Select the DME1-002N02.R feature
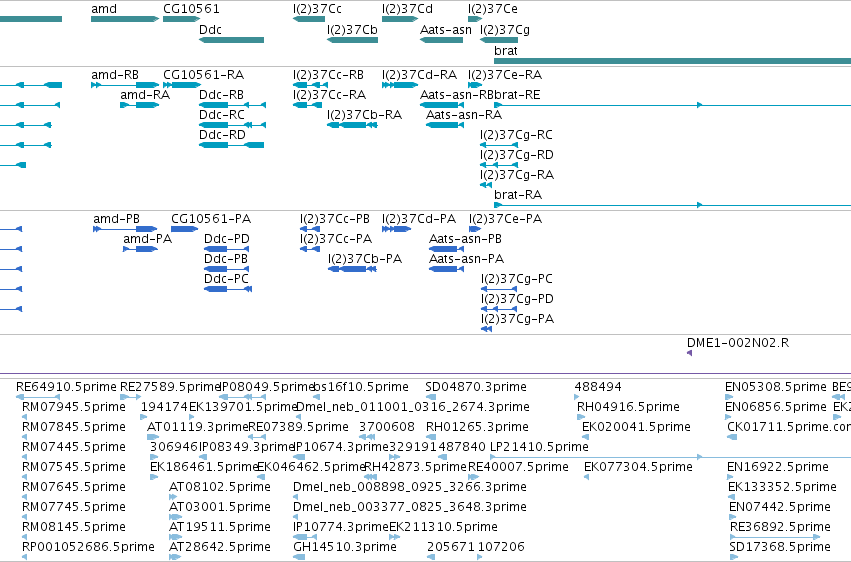Image resolution: width=851 pixels, height=562 pixels. coord(689,354)
